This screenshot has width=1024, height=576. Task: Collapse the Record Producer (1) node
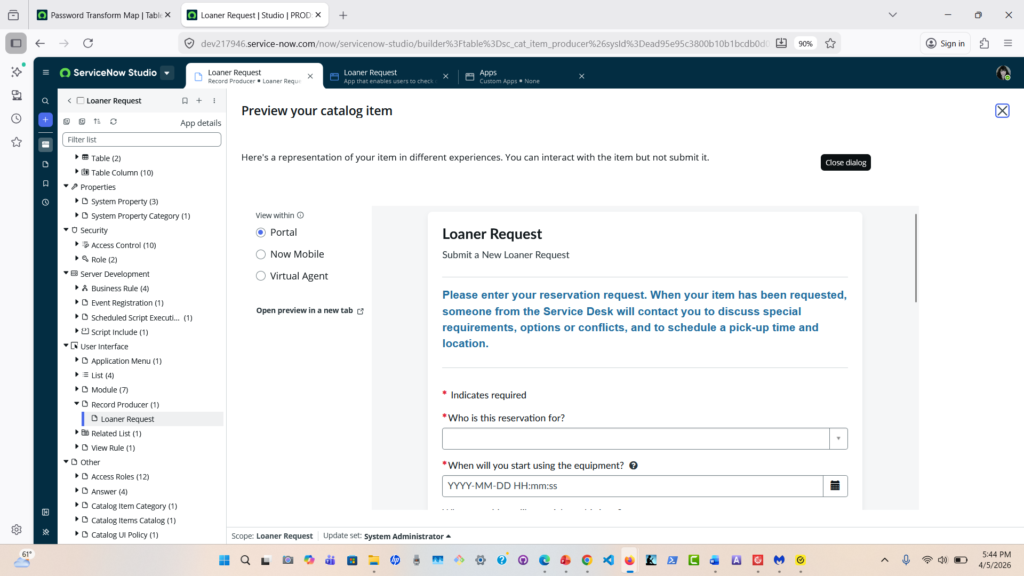77,404
